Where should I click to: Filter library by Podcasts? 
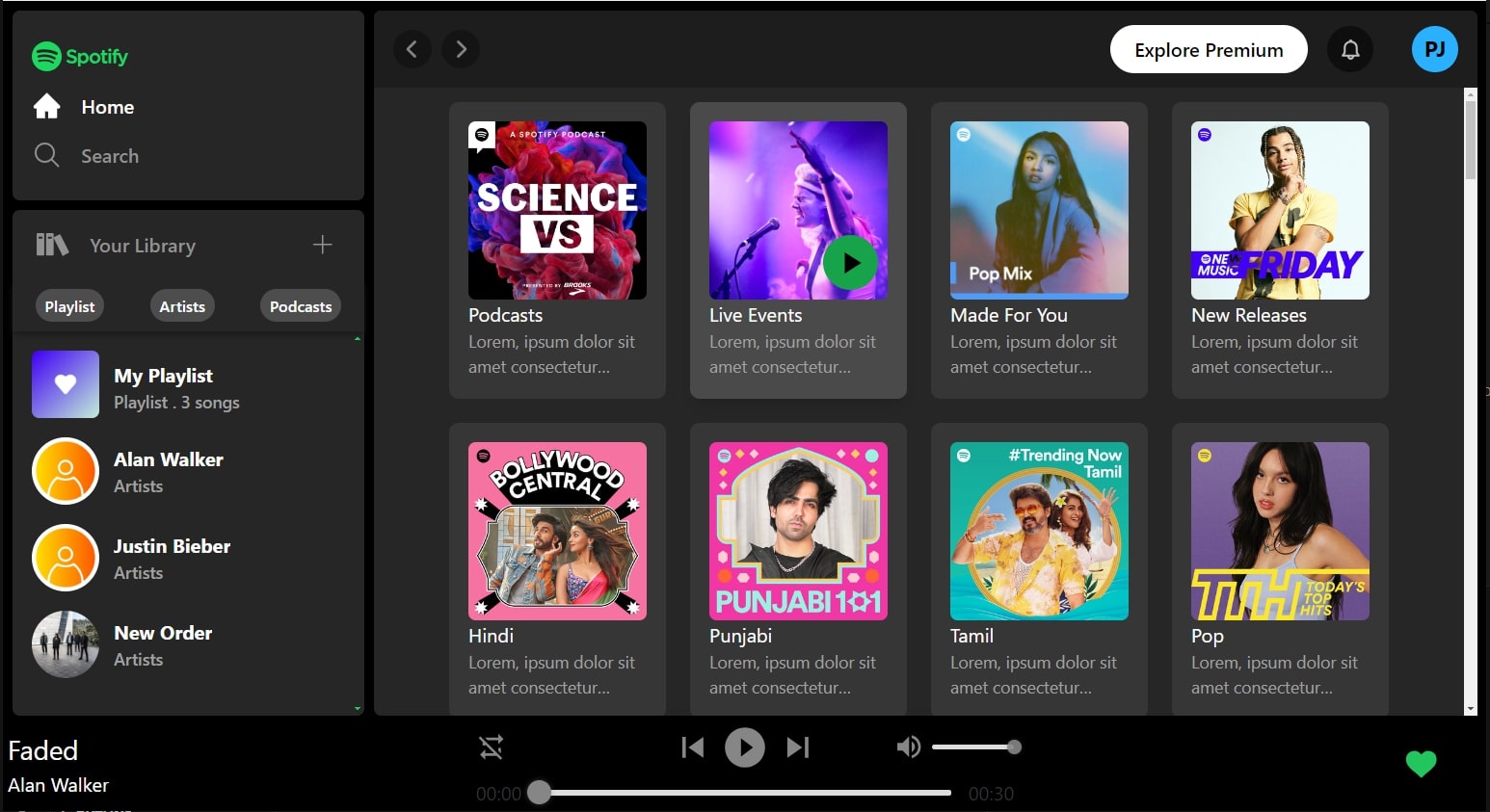tap(301, 306)
